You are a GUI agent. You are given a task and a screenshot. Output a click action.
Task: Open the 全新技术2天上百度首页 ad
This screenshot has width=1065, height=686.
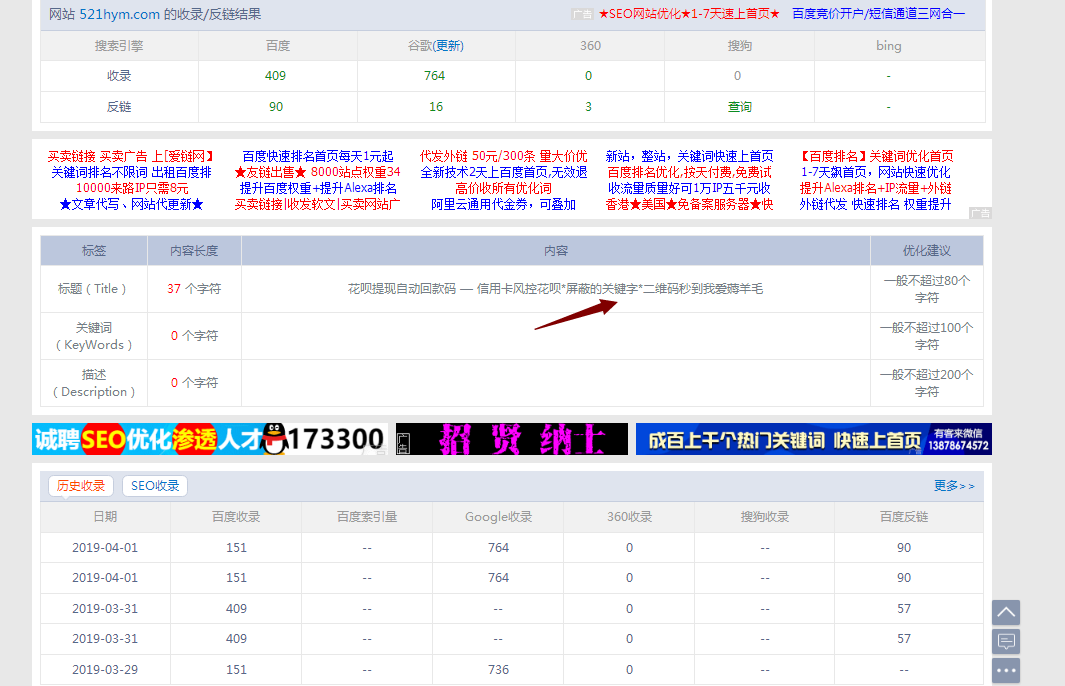(503, 173)
